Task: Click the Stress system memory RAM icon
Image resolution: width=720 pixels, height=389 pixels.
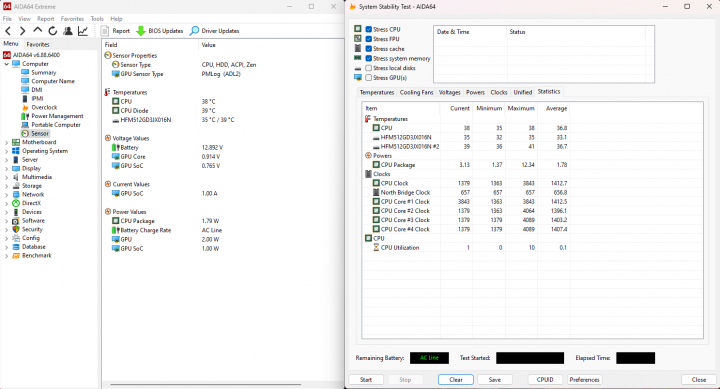Action: pyautogui.click(x=358, y=58)
